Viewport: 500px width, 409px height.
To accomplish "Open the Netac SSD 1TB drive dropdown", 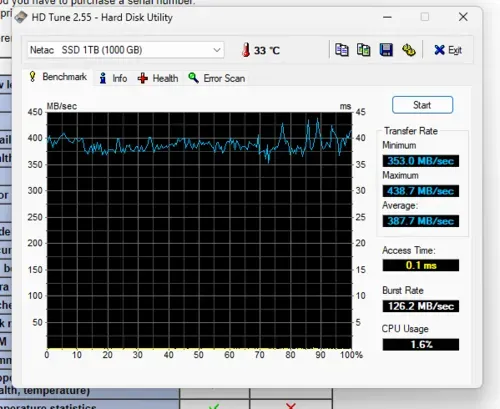I will 126,50.
